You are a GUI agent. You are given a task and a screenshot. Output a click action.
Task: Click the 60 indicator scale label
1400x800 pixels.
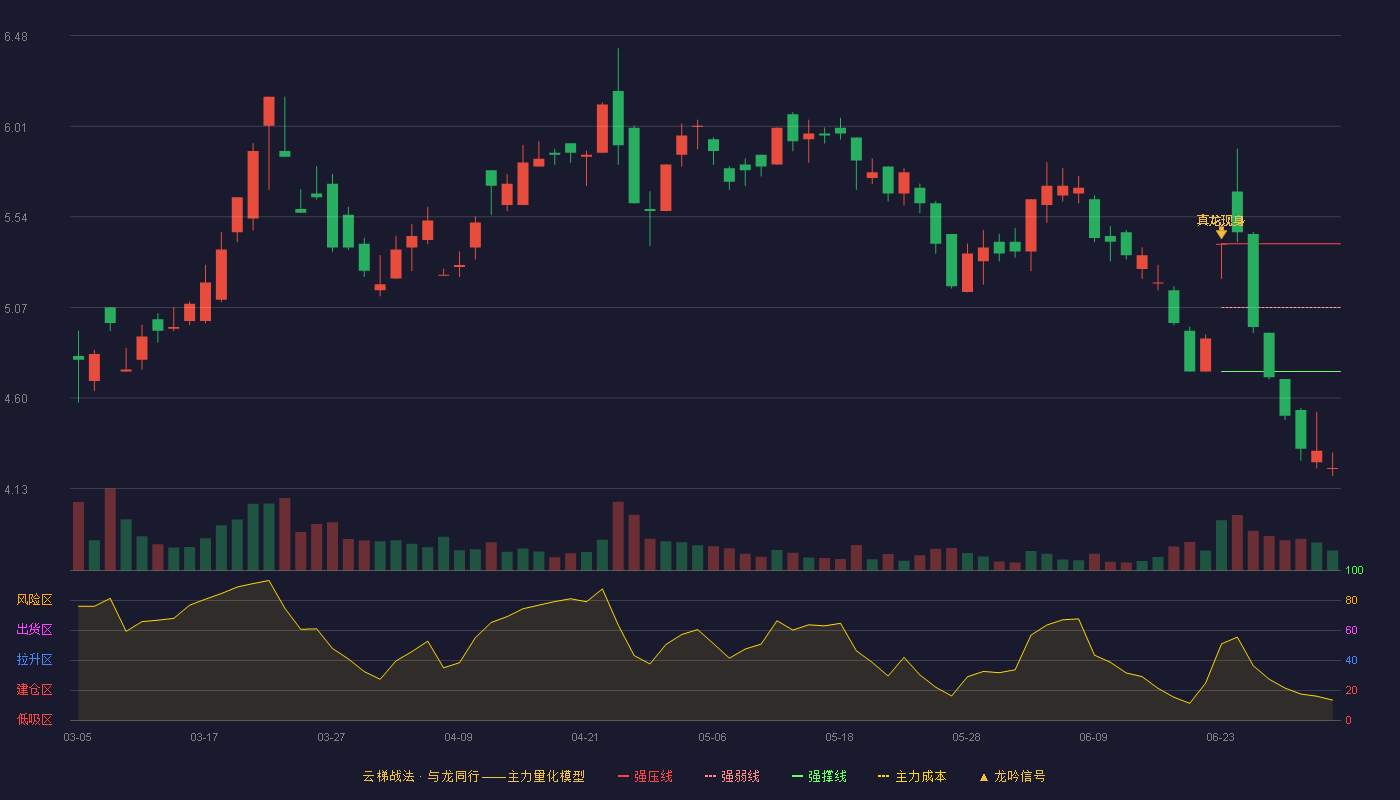1351,631
